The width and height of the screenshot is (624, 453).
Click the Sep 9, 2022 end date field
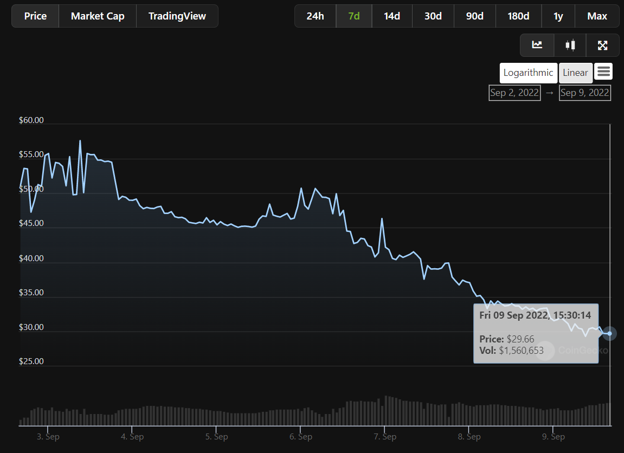coord(585,93)
